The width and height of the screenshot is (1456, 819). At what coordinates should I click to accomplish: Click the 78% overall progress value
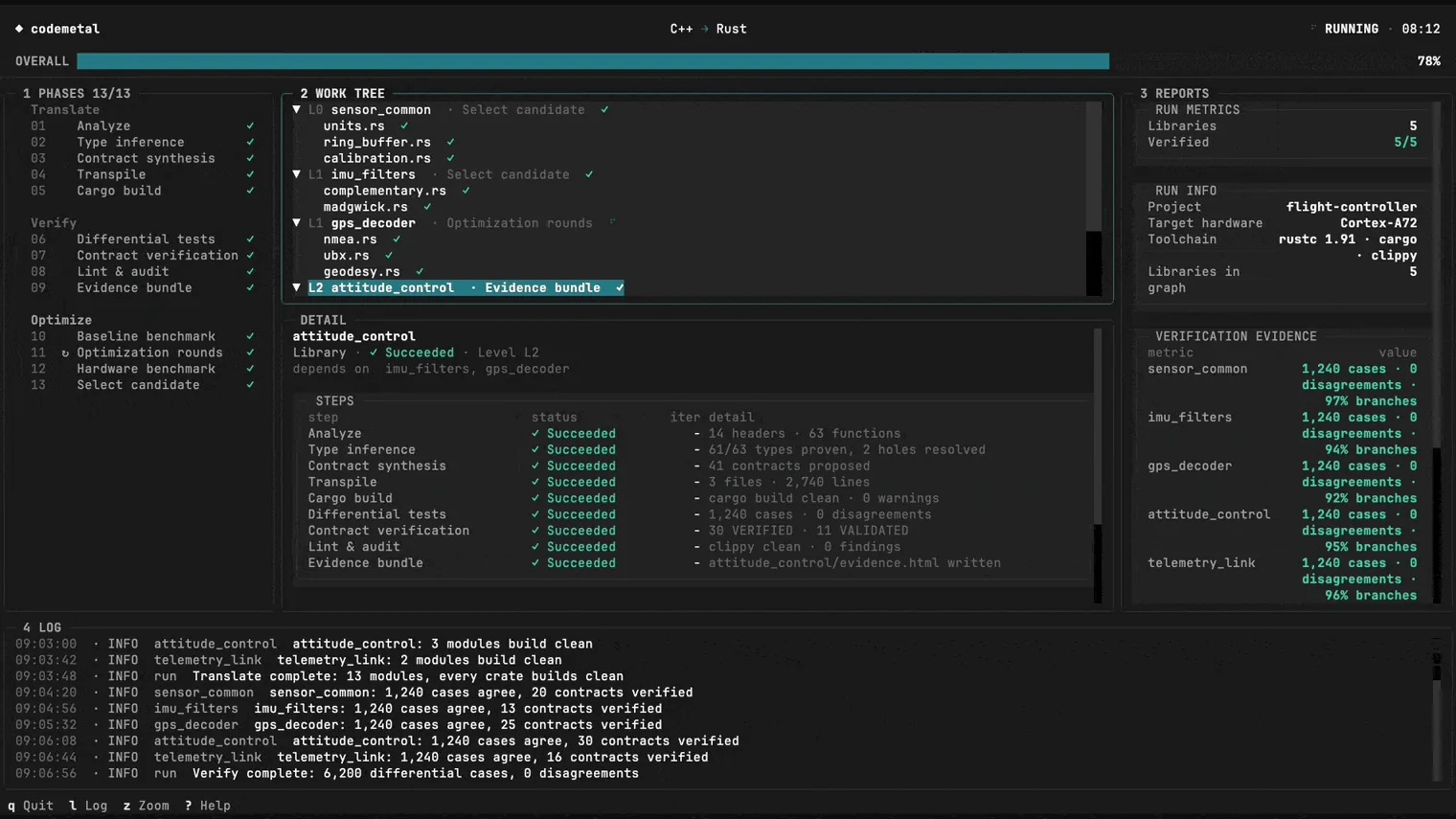pyautogui.click(x=1428, y=61)
